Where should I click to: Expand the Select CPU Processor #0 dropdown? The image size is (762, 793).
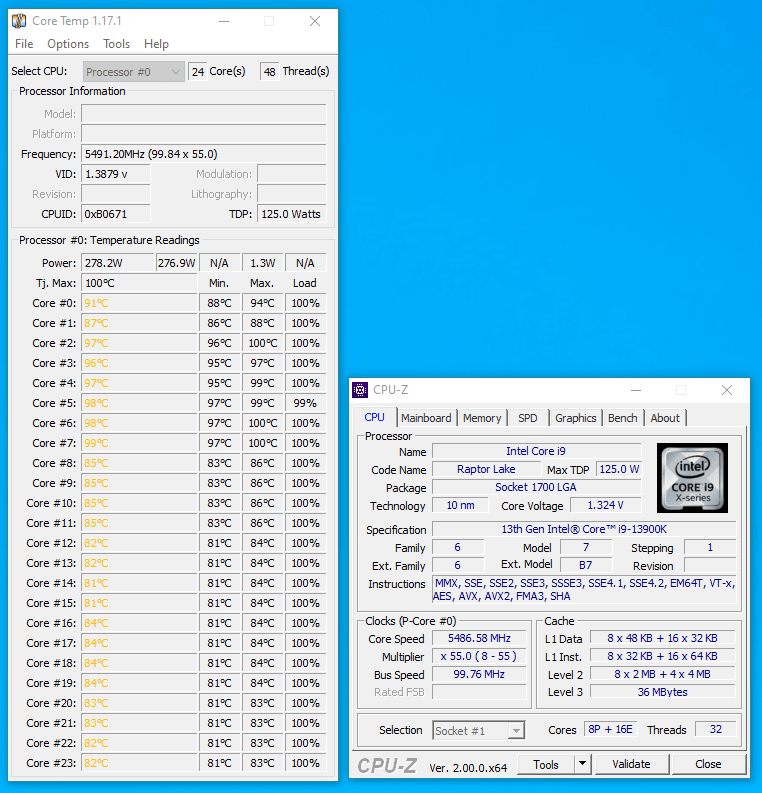click(133, 72)
